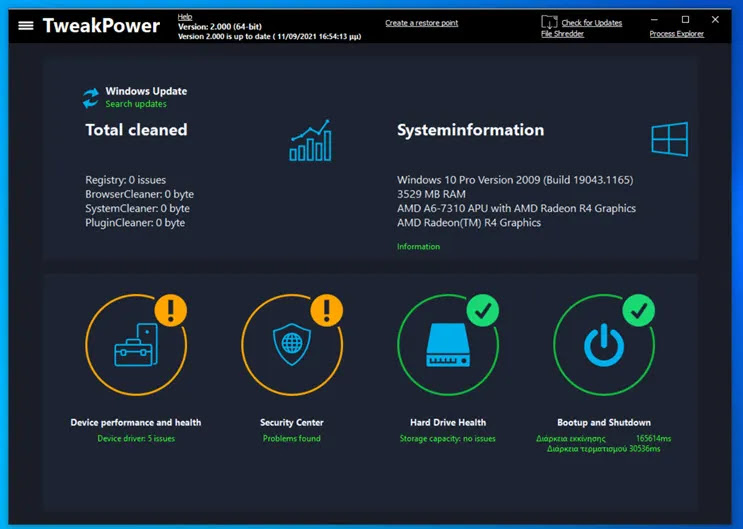Click Create a restore point
The width and height of the screenshot is (743, 529).
point(421,23)
